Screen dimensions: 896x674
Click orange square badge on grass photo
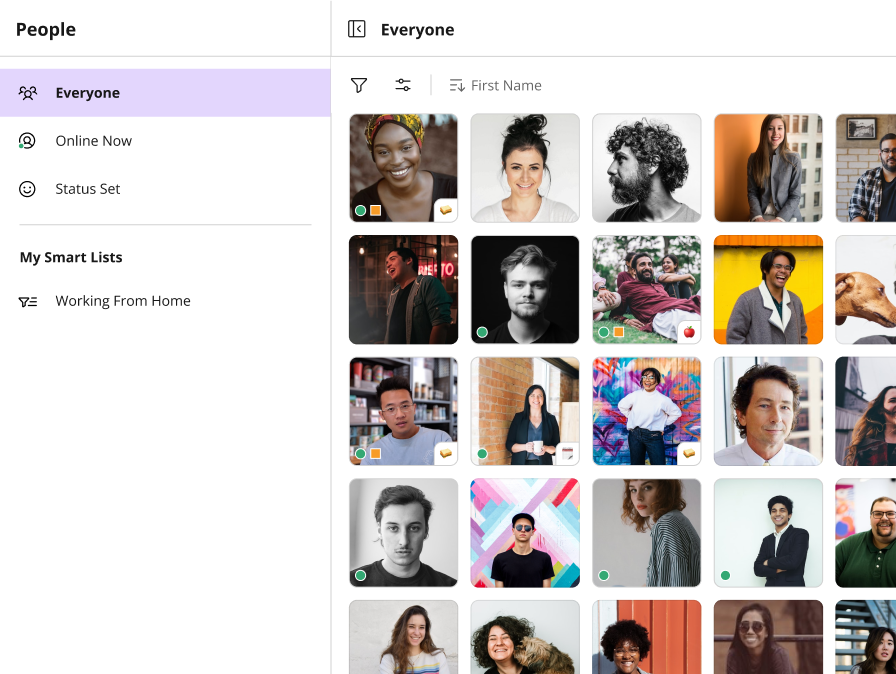pyautogui.click(x=619, y=332)
